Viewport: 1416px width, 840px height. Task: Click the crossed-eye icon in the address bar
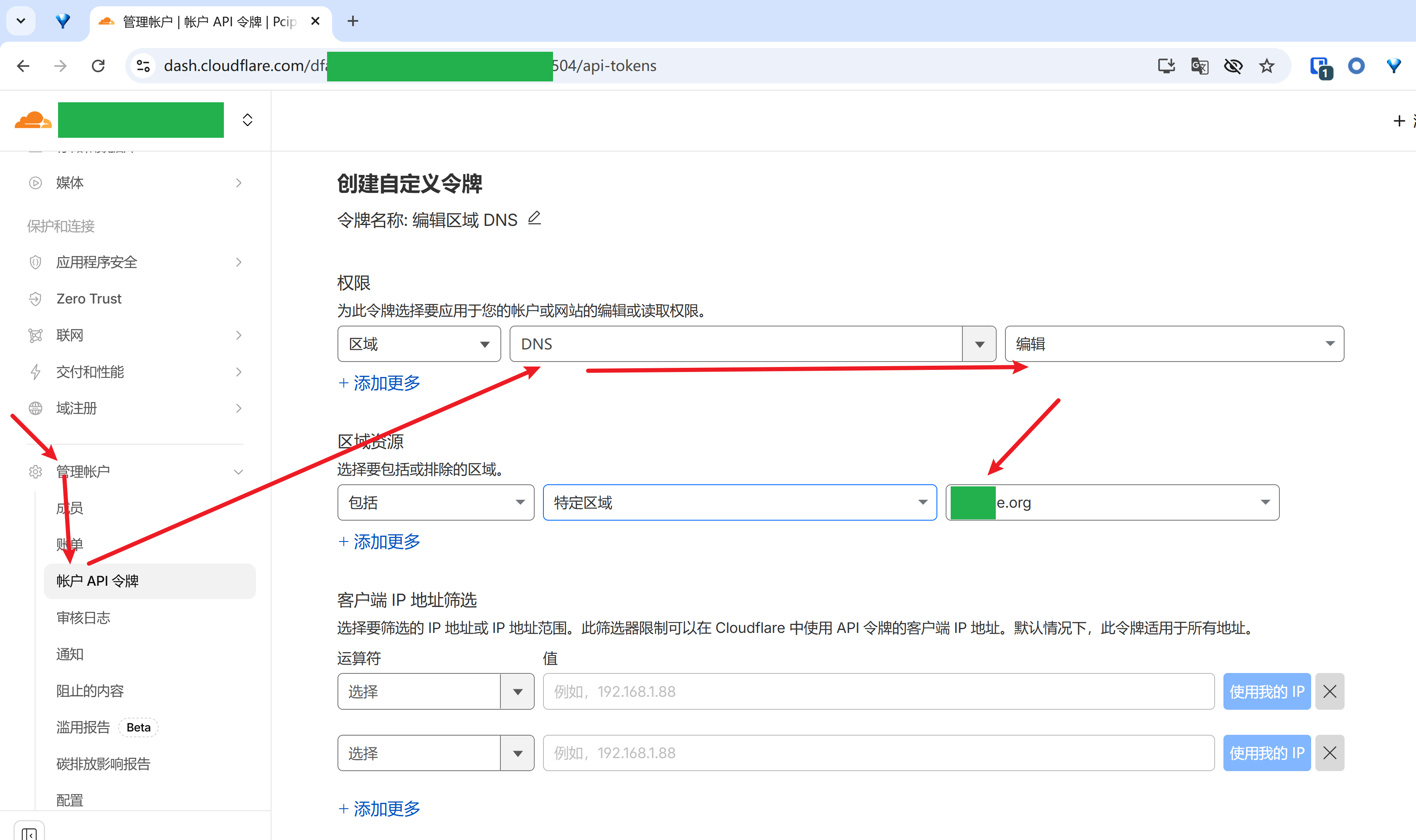[x=1233, y=66]
